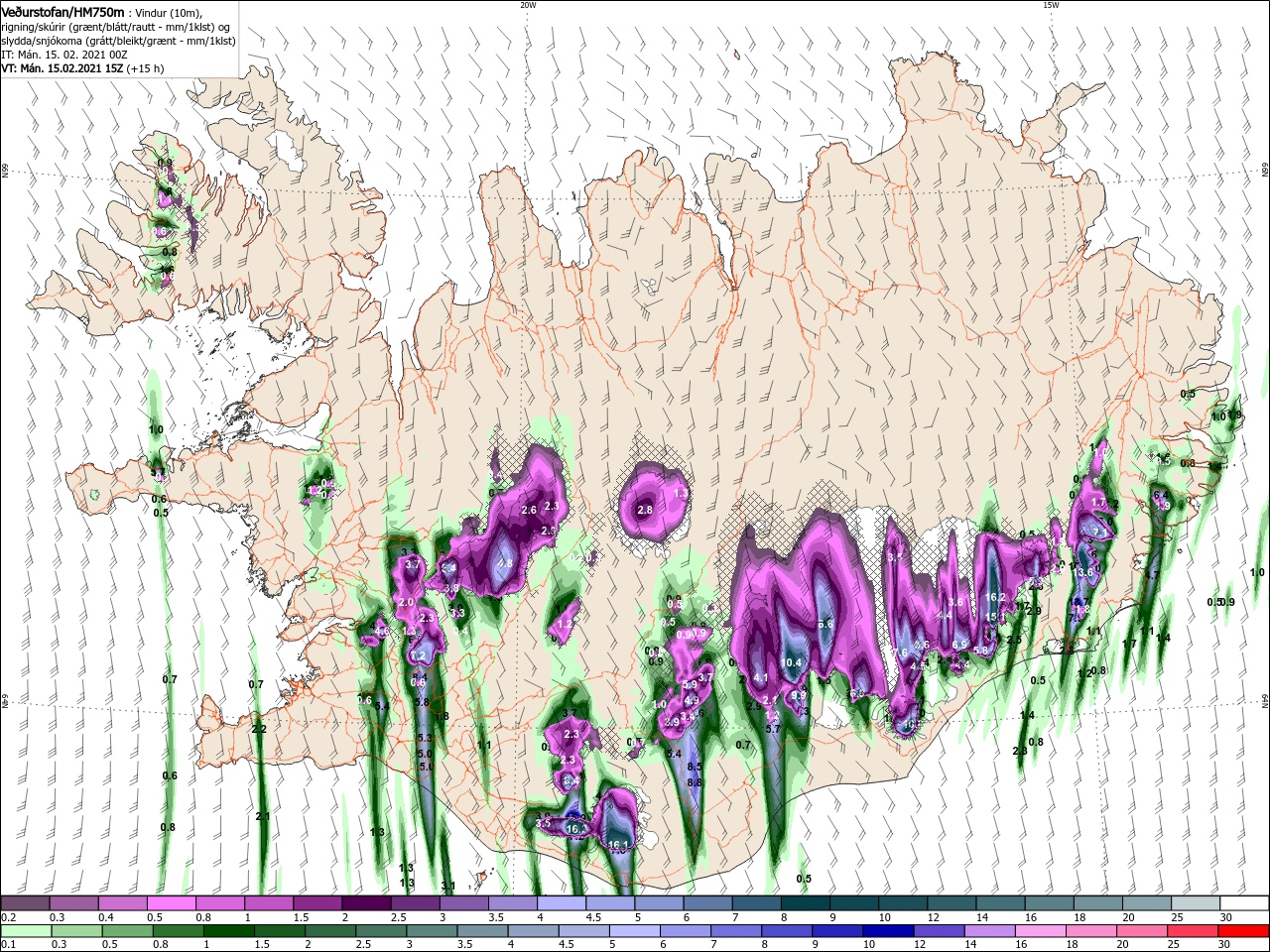Pick the pale green 0.1 rain legend swatch
Screen dimensions: 1270x952
pyautogui.click(x=26, y=931)
